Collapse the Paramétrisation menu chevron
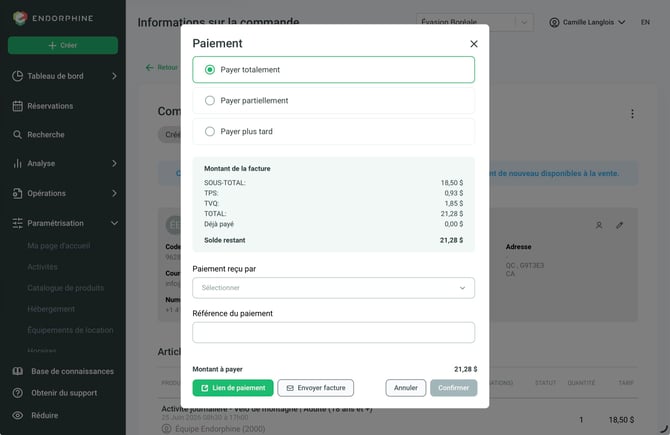 (115, 223)
